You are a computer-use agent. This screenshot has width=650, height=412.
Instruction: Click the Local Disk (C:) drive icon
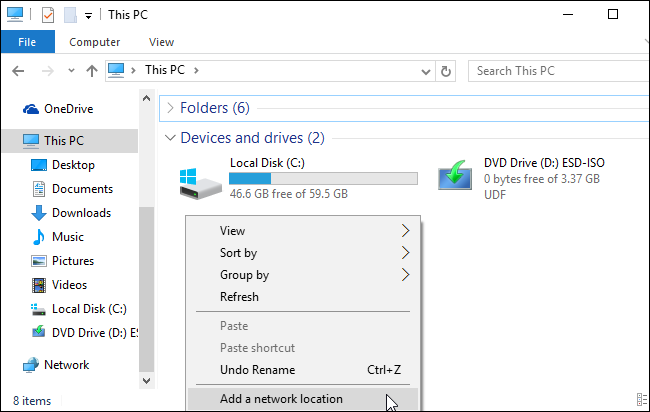click(196, 178)
